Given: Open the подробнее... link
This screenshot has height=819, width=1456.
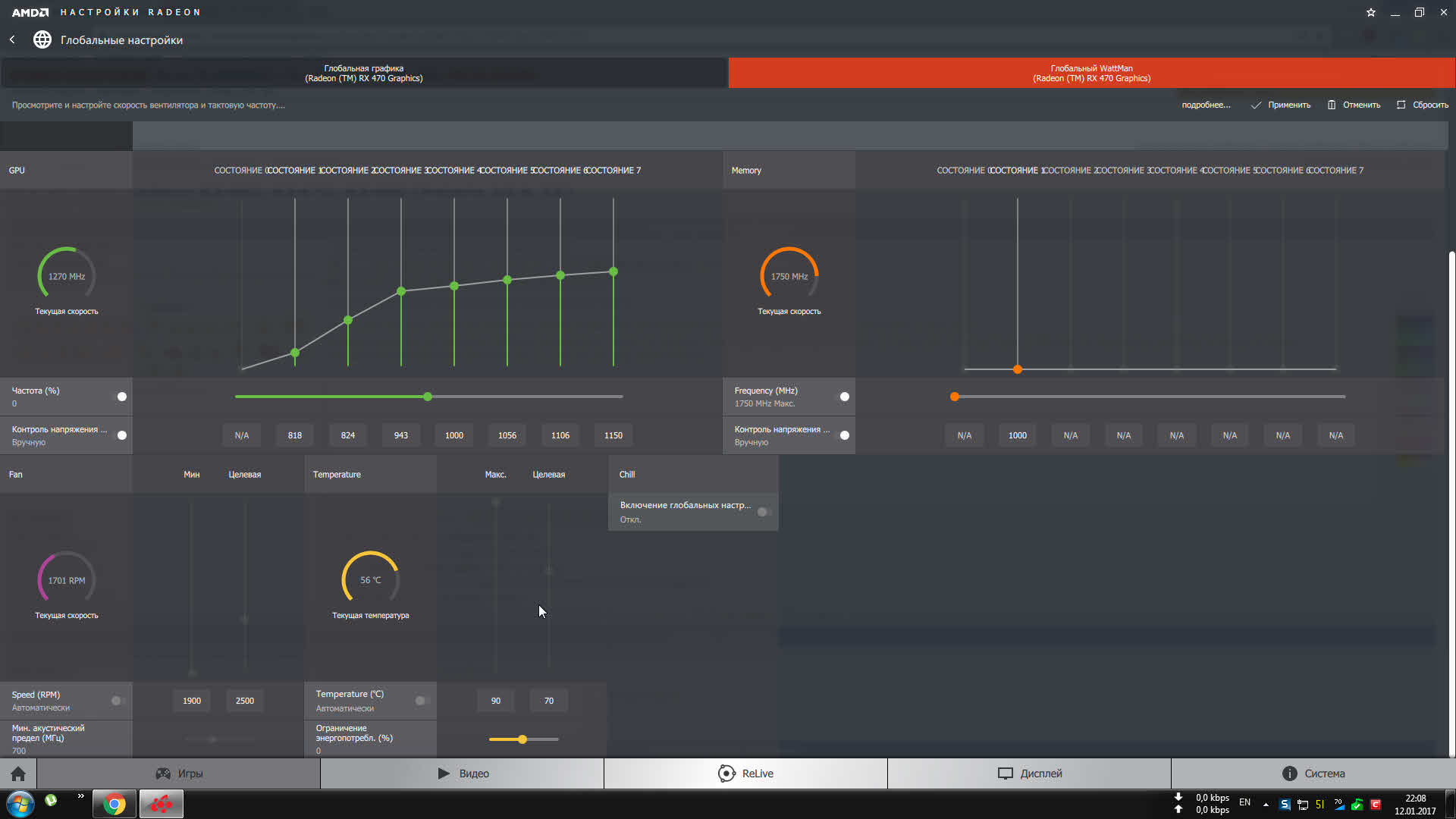Looking at the screenshot, I should [1206, 105].
